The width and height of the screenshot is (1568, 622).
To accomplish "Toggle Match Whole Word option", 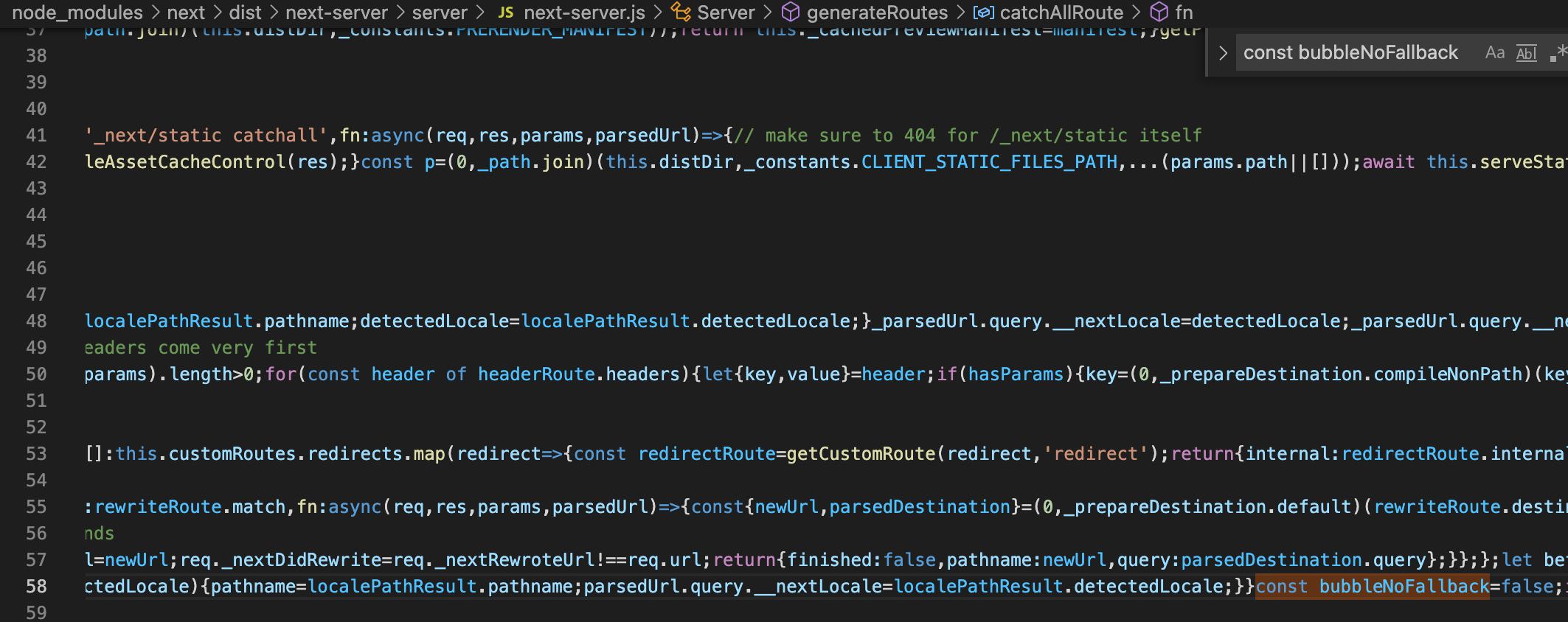I will 1526,53.
